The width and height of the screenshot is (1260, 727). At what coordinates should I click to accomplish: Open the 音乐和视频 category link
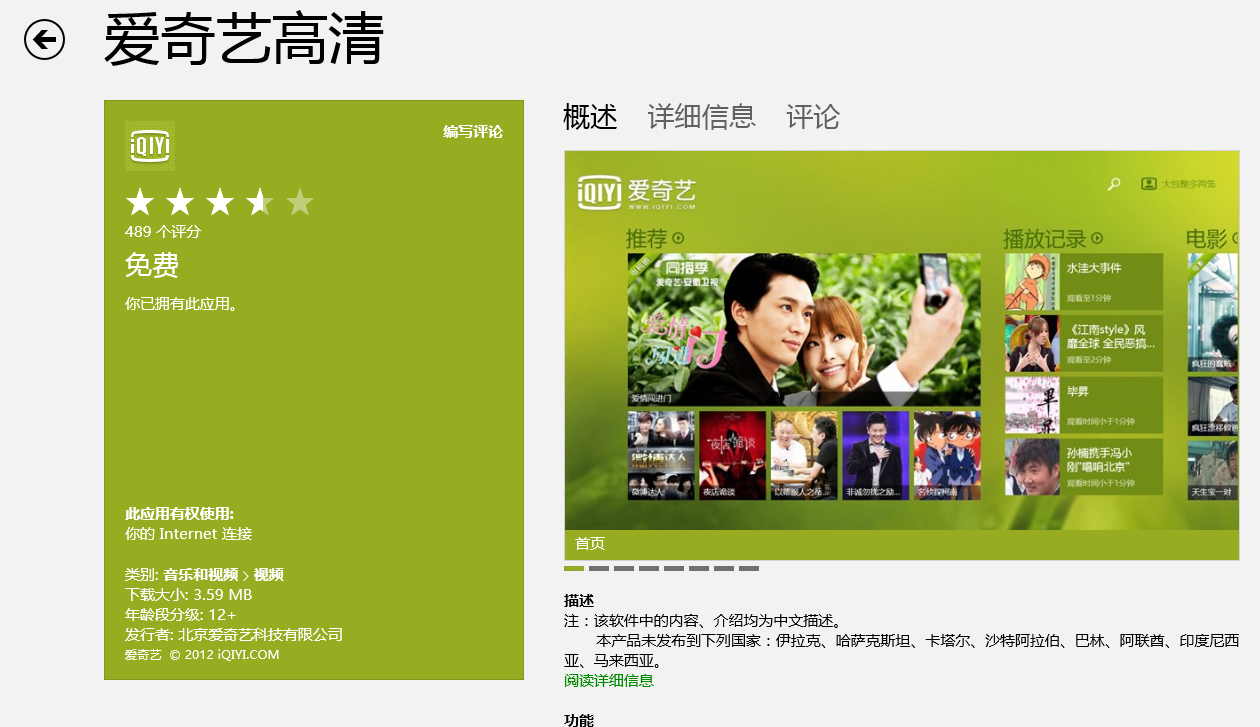[x=201, y=575]
